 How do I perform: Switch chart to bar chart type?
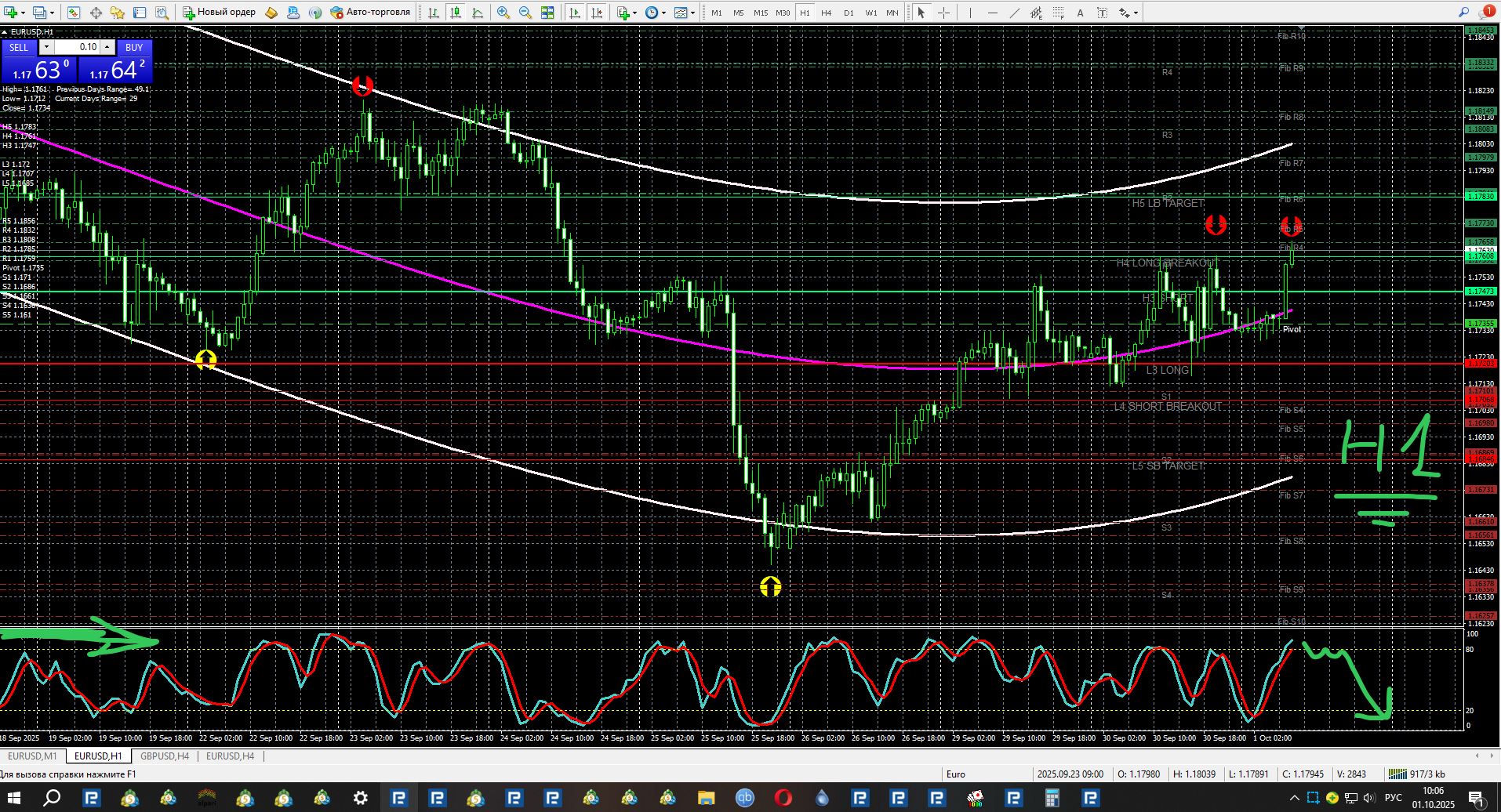434,13
